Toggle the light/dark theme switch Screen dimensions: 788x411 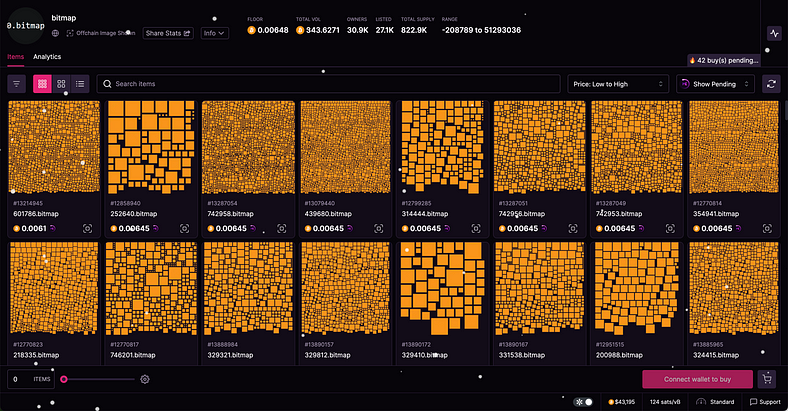coord(584,402)
